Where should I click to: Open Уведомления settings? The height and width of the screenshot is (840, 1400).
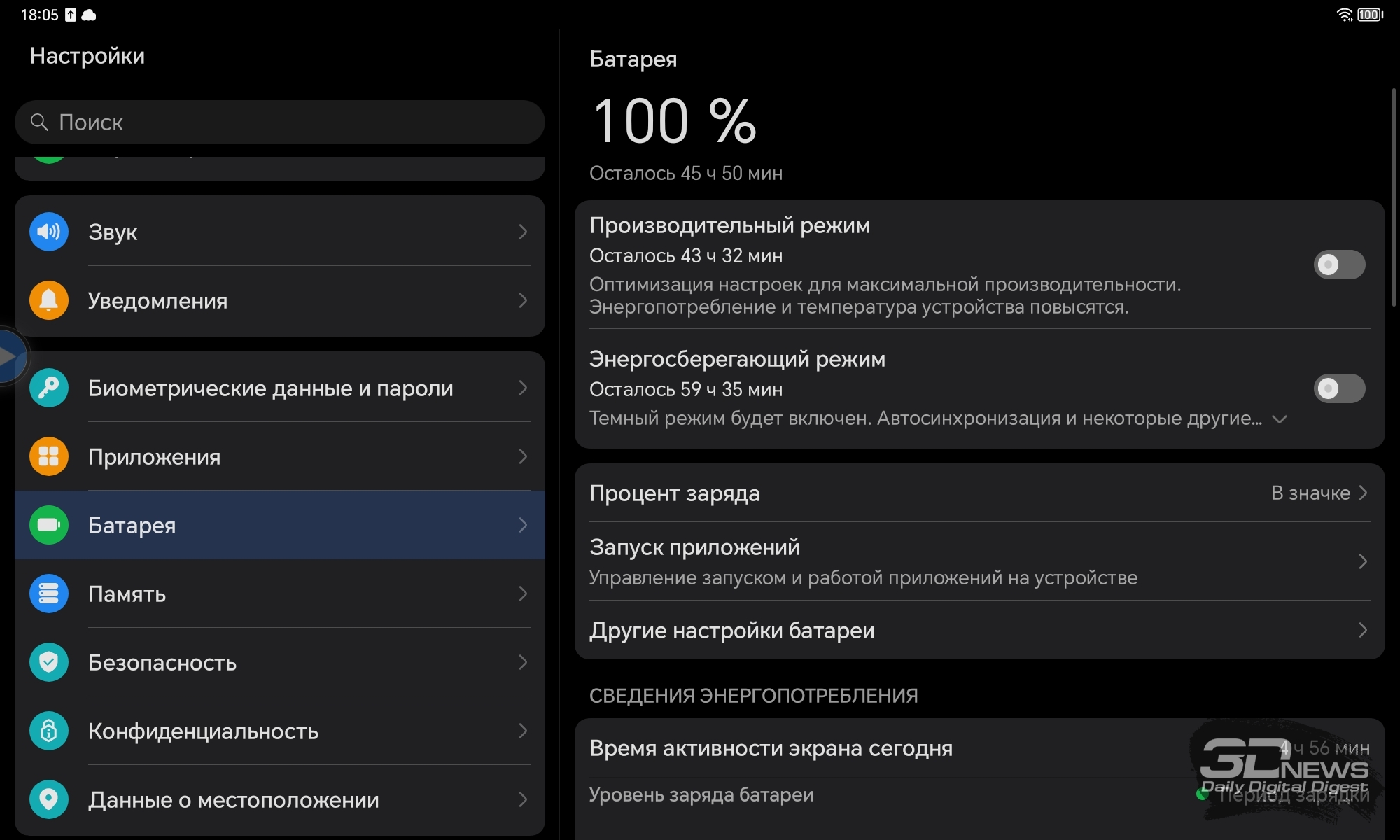point(279,301)
